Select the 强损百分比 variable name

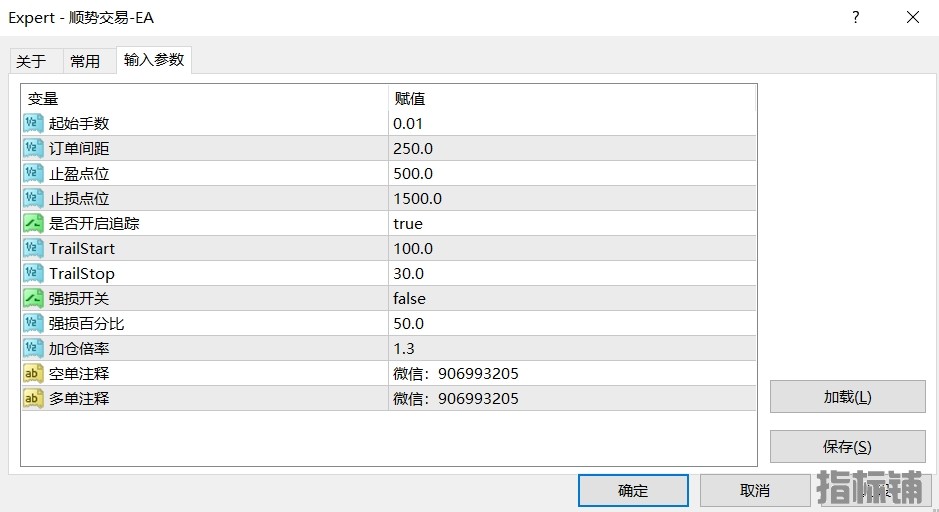coord(86,323)
